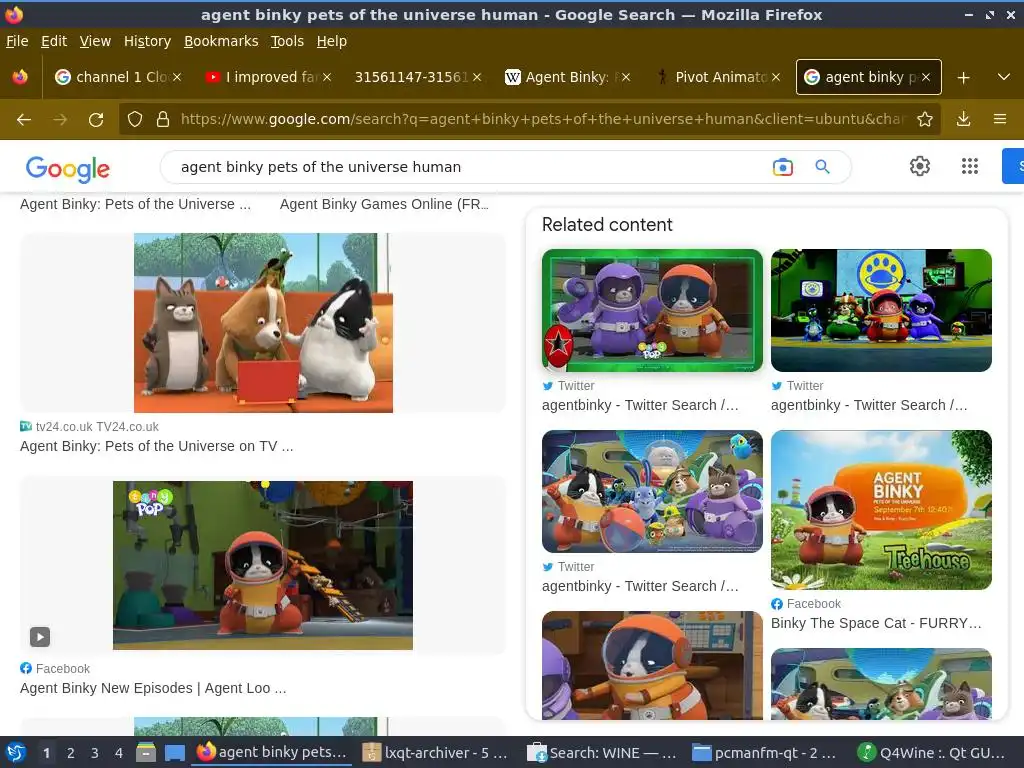Open the Binky in orange spacesuit video thumbnail
Image resolution: width=1024 pixels, height=768 pixels.
263,566
